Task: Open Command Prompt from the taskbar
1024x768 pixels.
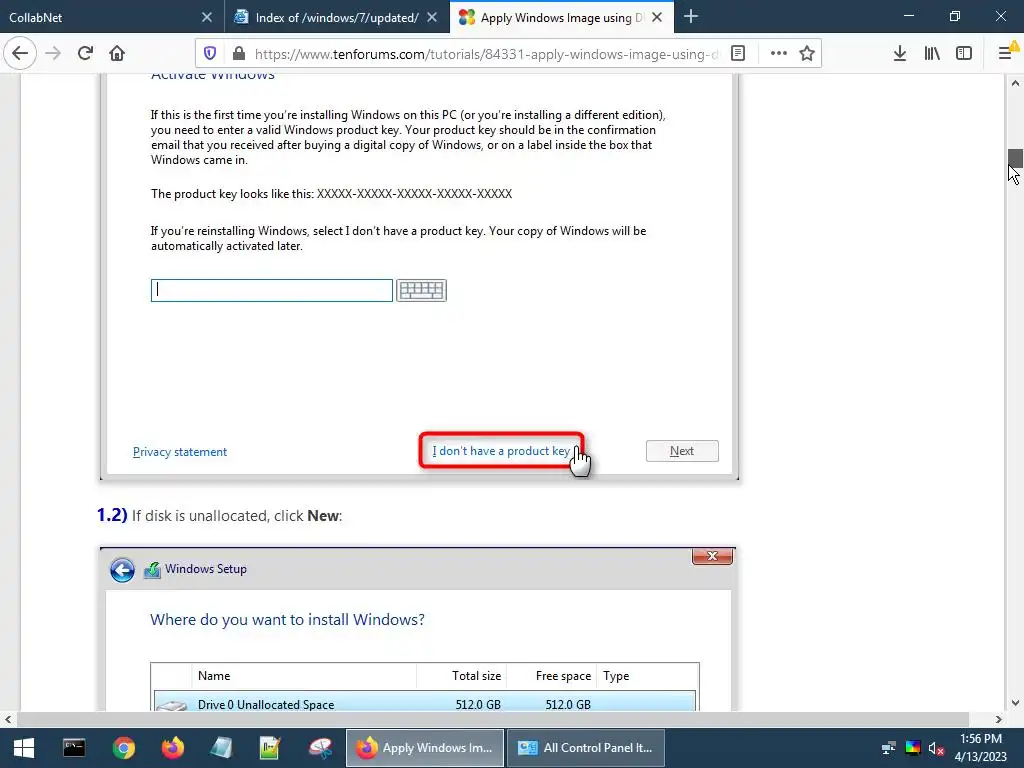Action: tap(74, 748)
